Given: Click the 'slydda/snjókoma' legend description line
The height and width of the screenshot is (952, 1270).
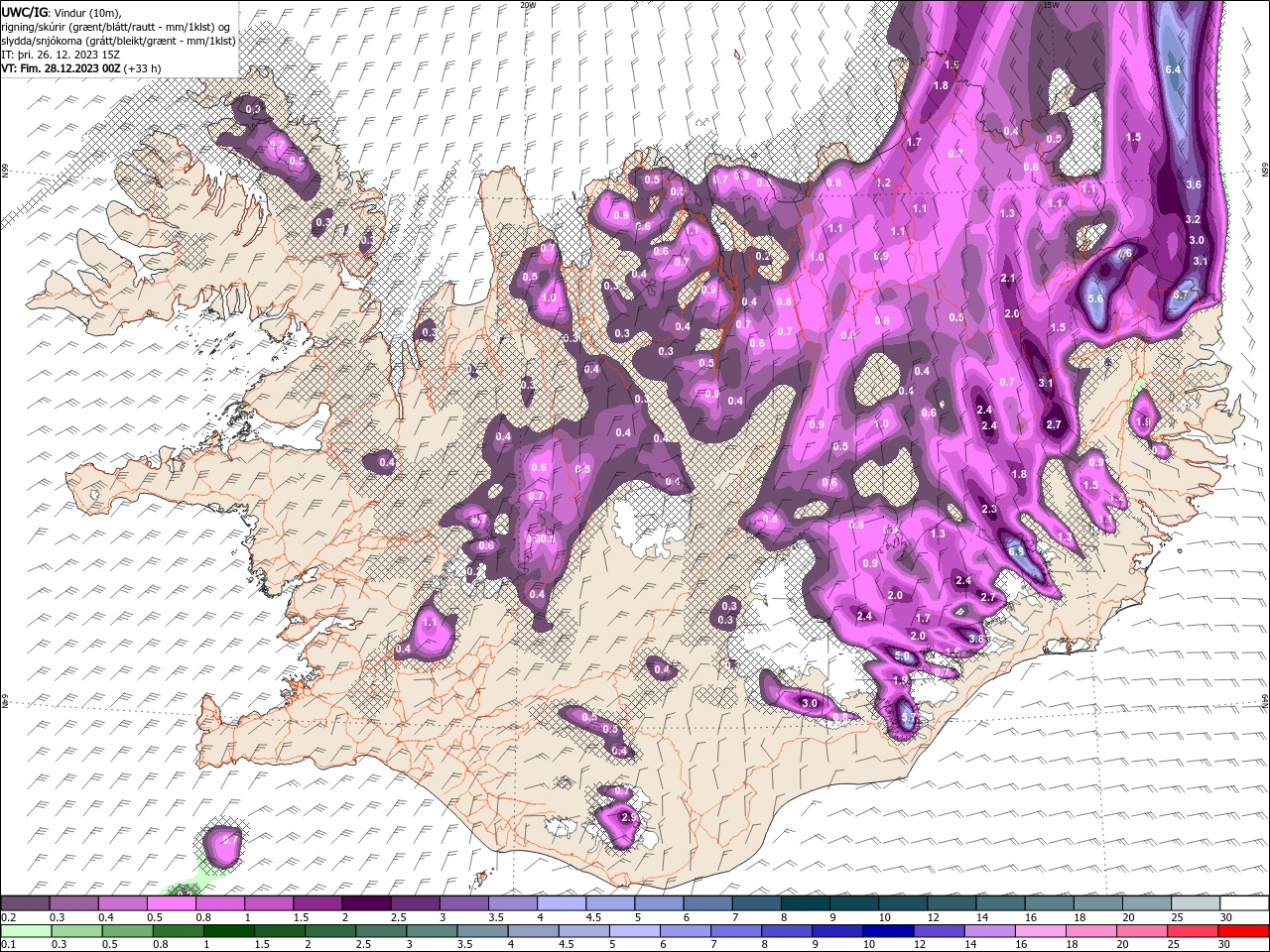Looking at the screenshot, I should pos(118,41).
